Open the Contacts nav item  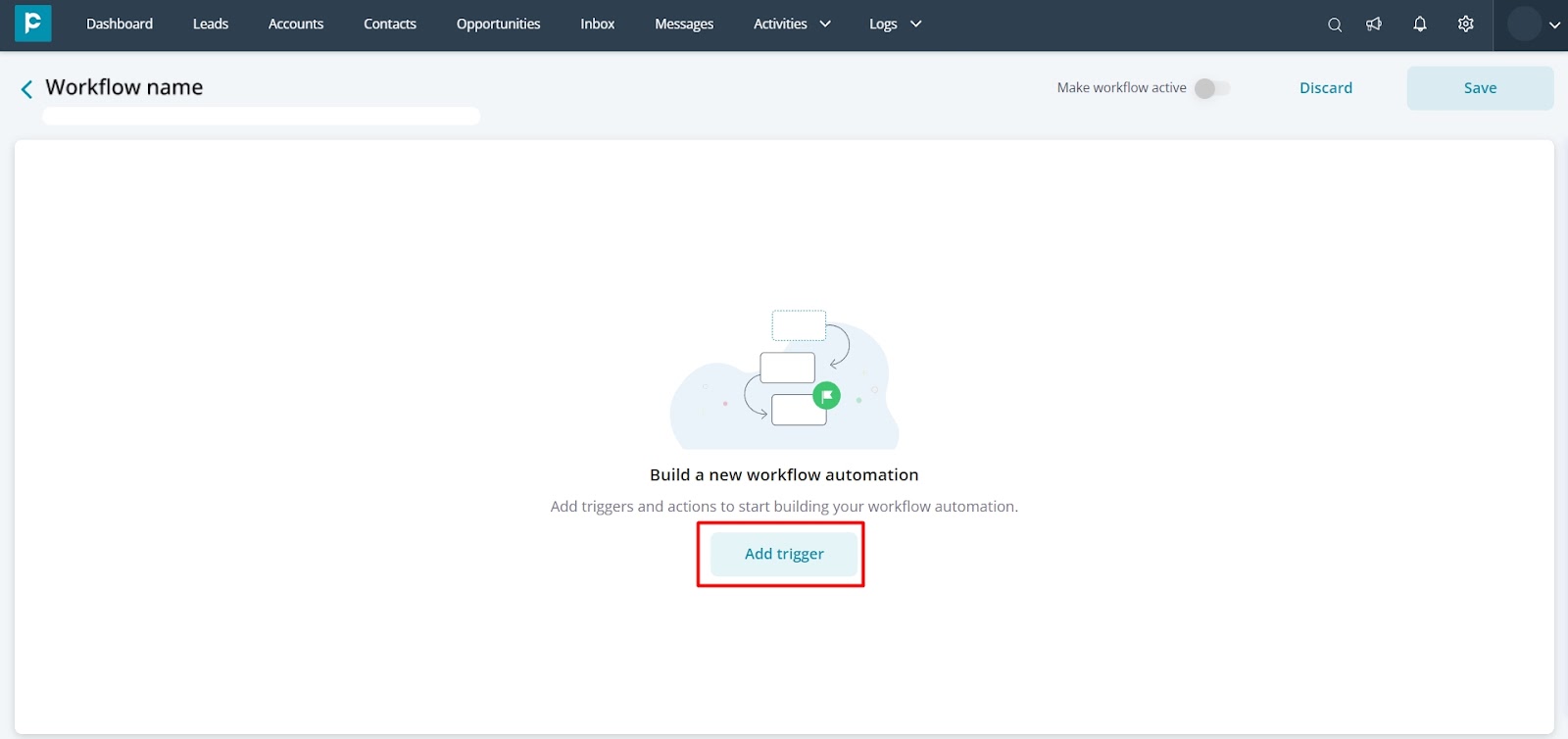[390, 24]
